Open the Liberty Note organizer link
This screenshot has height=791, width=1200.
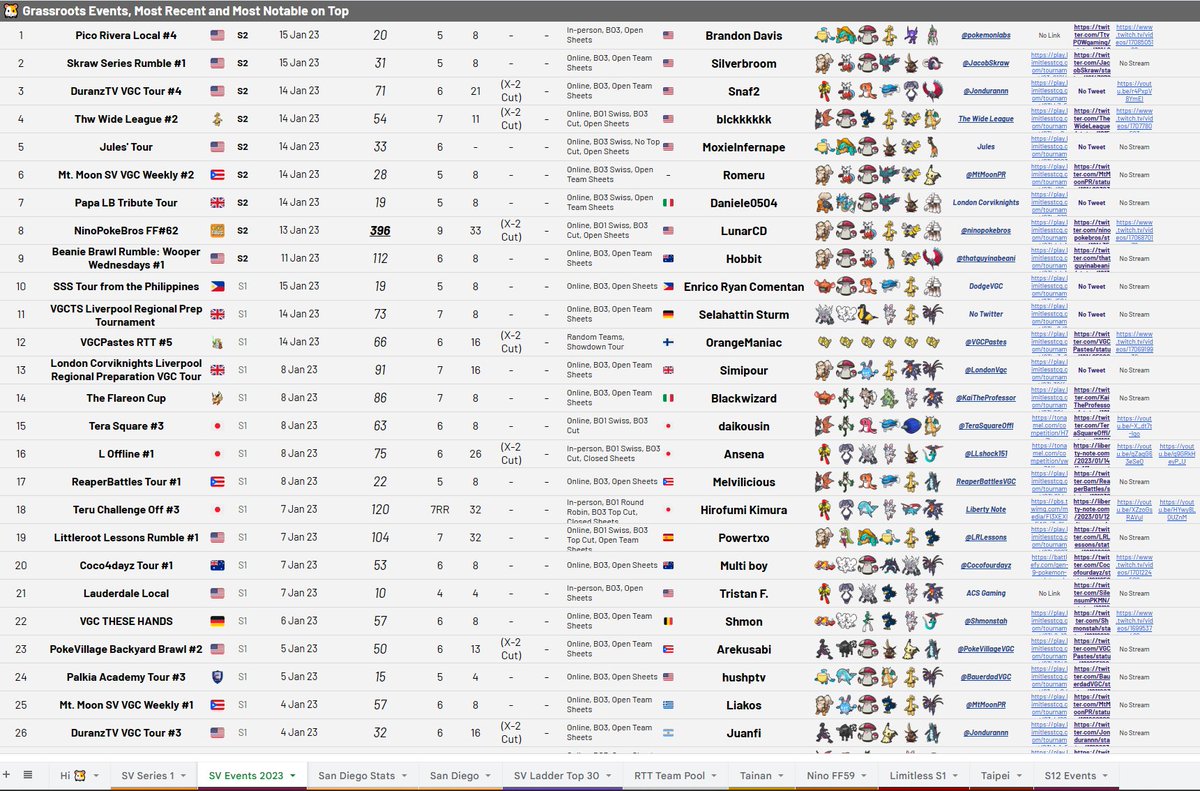[x=986, y=509]
